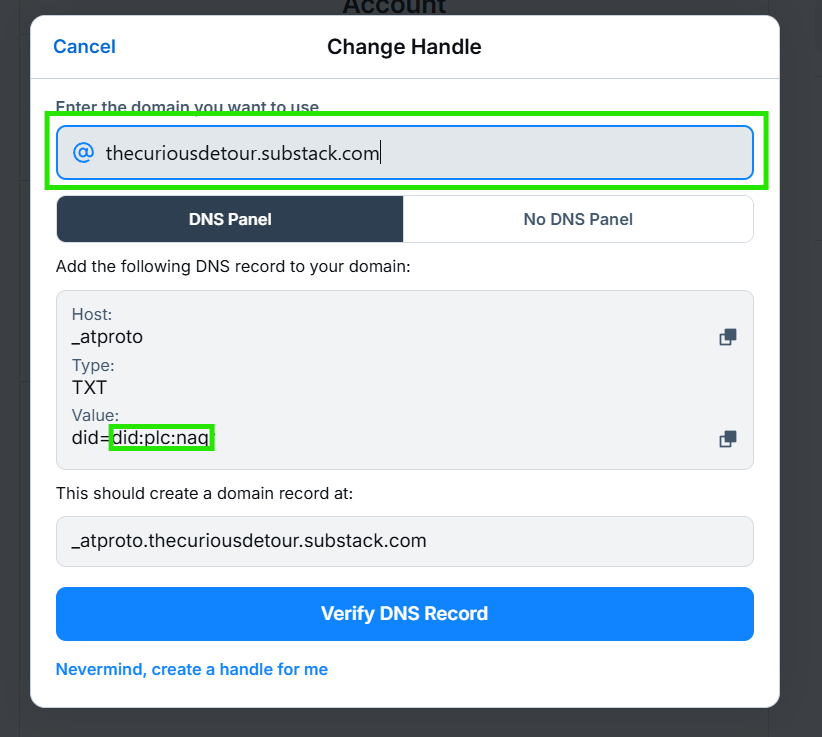Click the highlighted did:plc:naq value
This screenshot has height=737, width=822.
coord(162,437)
